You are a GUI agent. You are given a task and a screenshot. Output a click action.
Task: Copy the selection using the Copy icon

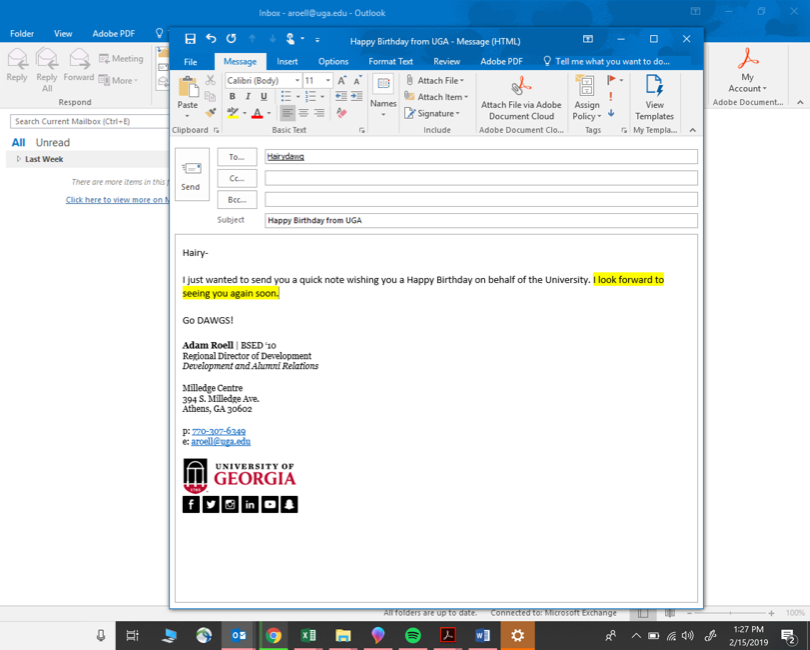210,96
